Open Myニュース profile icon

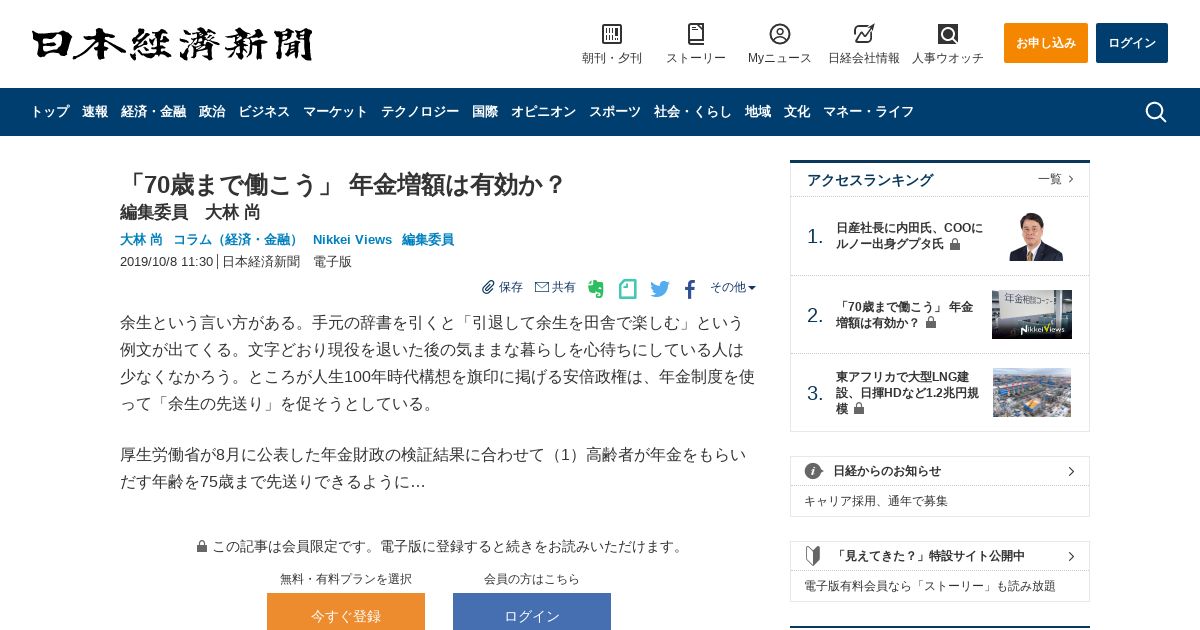[780, 34]
